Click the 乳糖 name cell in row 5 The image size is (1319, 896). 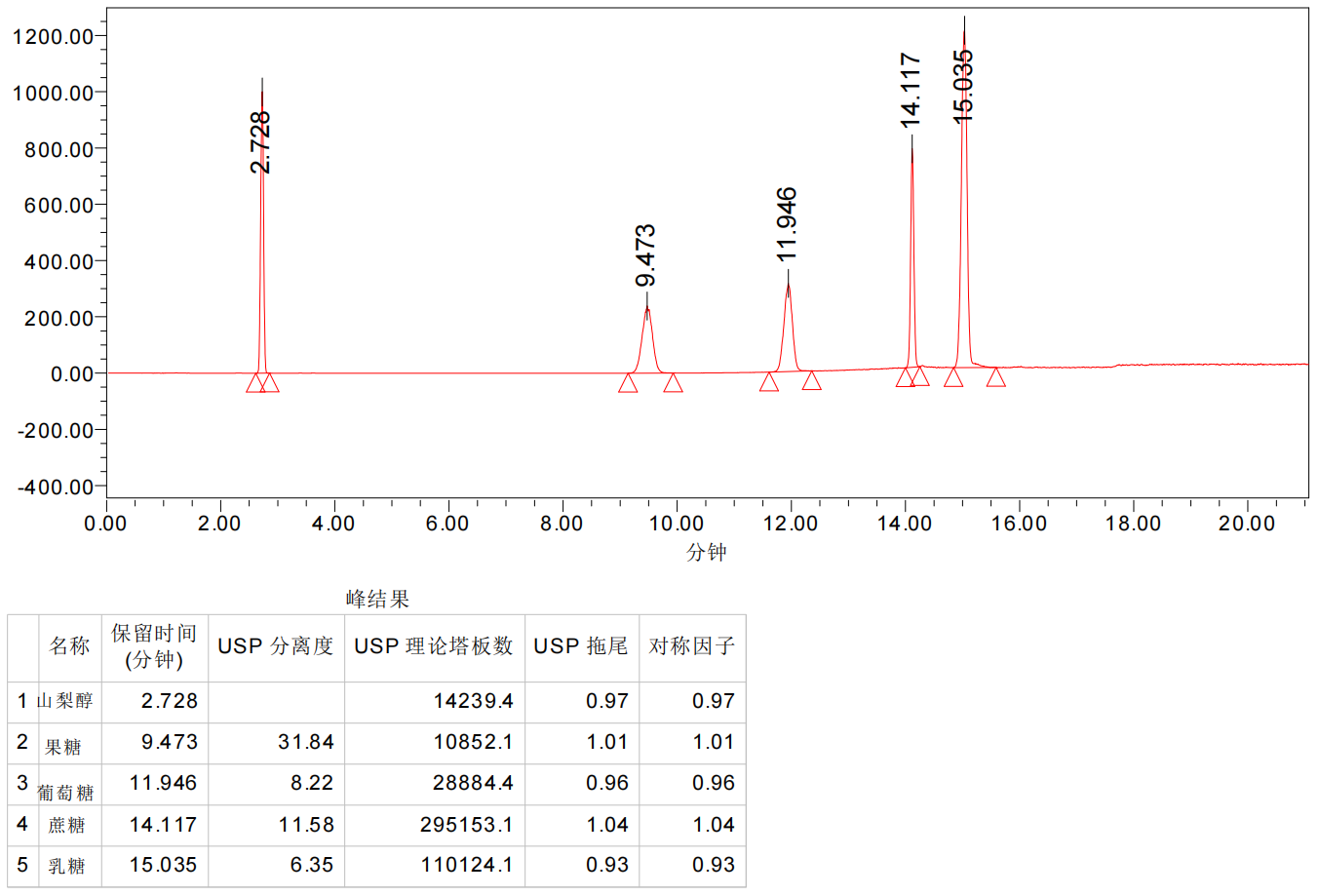[x=66, y=866]
